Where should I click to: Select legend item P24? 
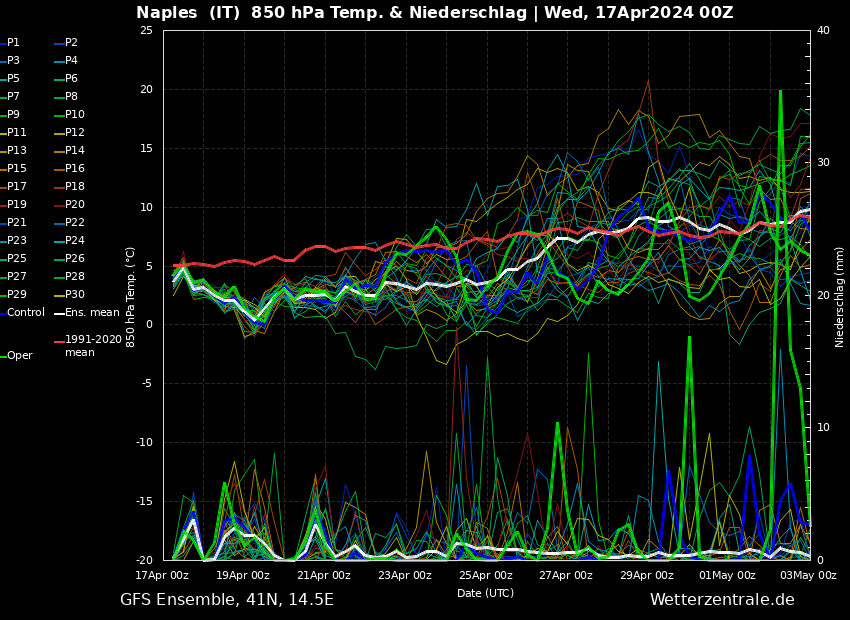pyautogui.click(x=69, y=240)
